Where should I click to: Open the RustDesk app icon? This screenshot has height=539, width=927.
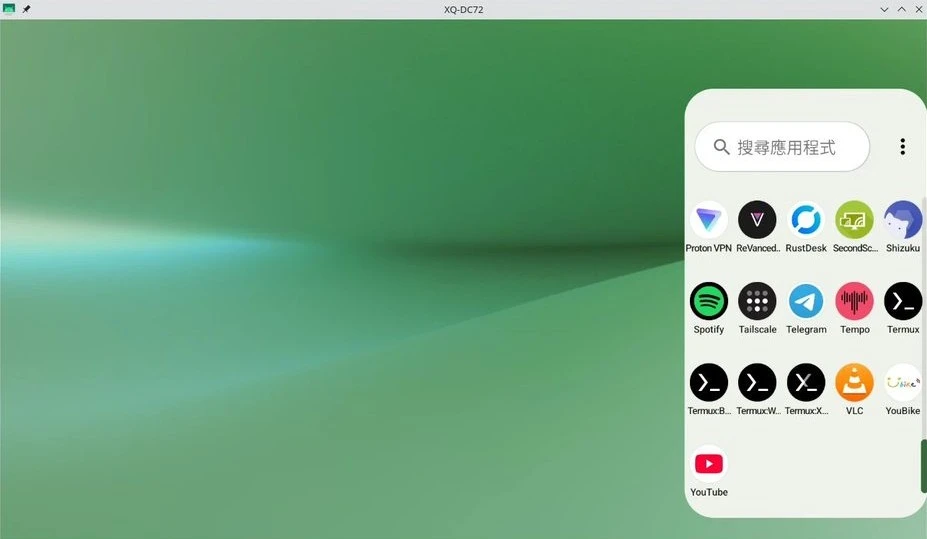pos(806,220)
